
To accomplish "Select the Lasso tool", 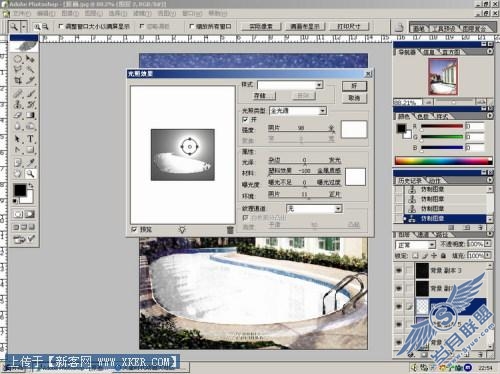I will coord(18,69).
